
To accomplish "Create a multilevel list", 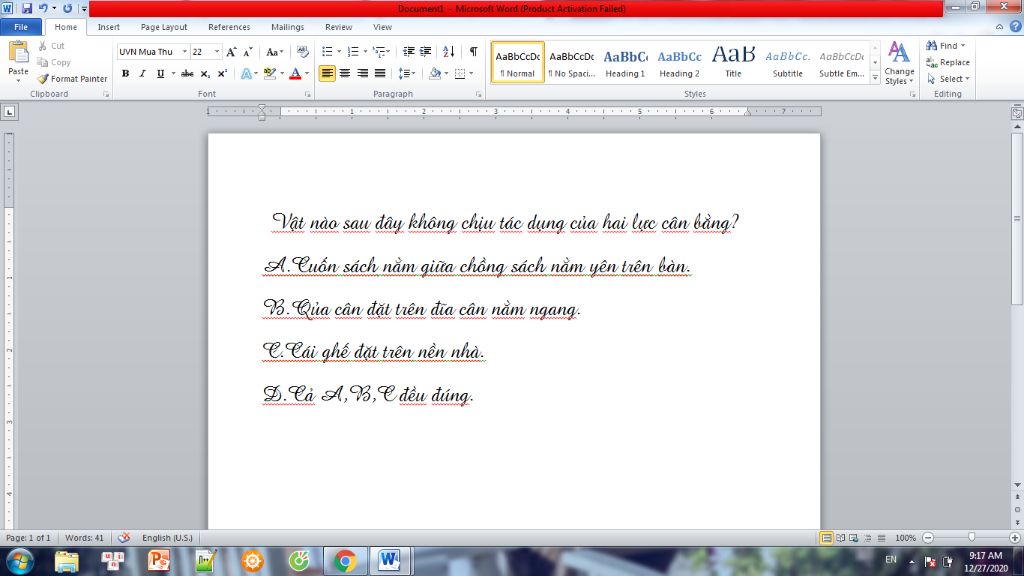I will coord(379,52).
